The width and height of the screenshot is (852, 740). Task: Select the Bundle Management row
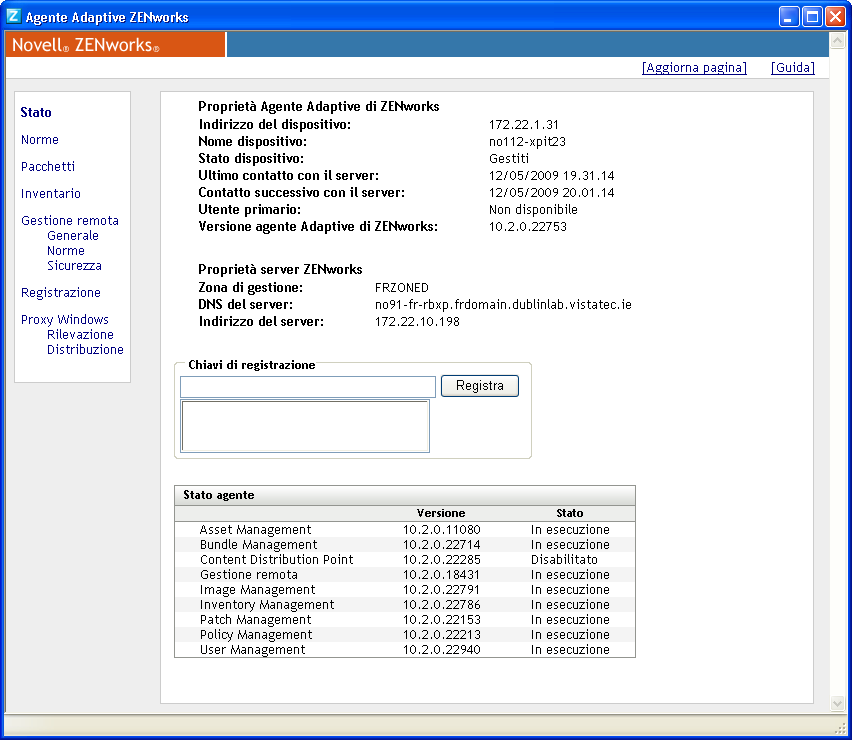point(405,544)
